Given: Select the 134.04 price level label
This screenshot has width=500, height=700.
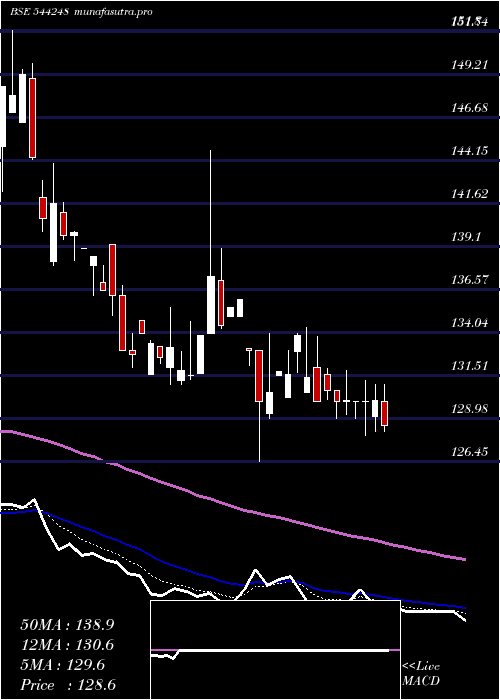Looking at the screenshot, I should pyautogui.click(x=468, y=322).
